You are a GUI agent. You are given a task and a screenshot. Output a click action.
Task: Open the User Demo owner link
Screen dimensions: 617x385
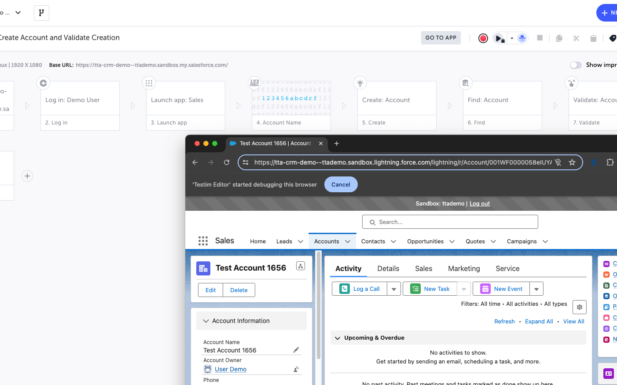(x=231, y=369)
